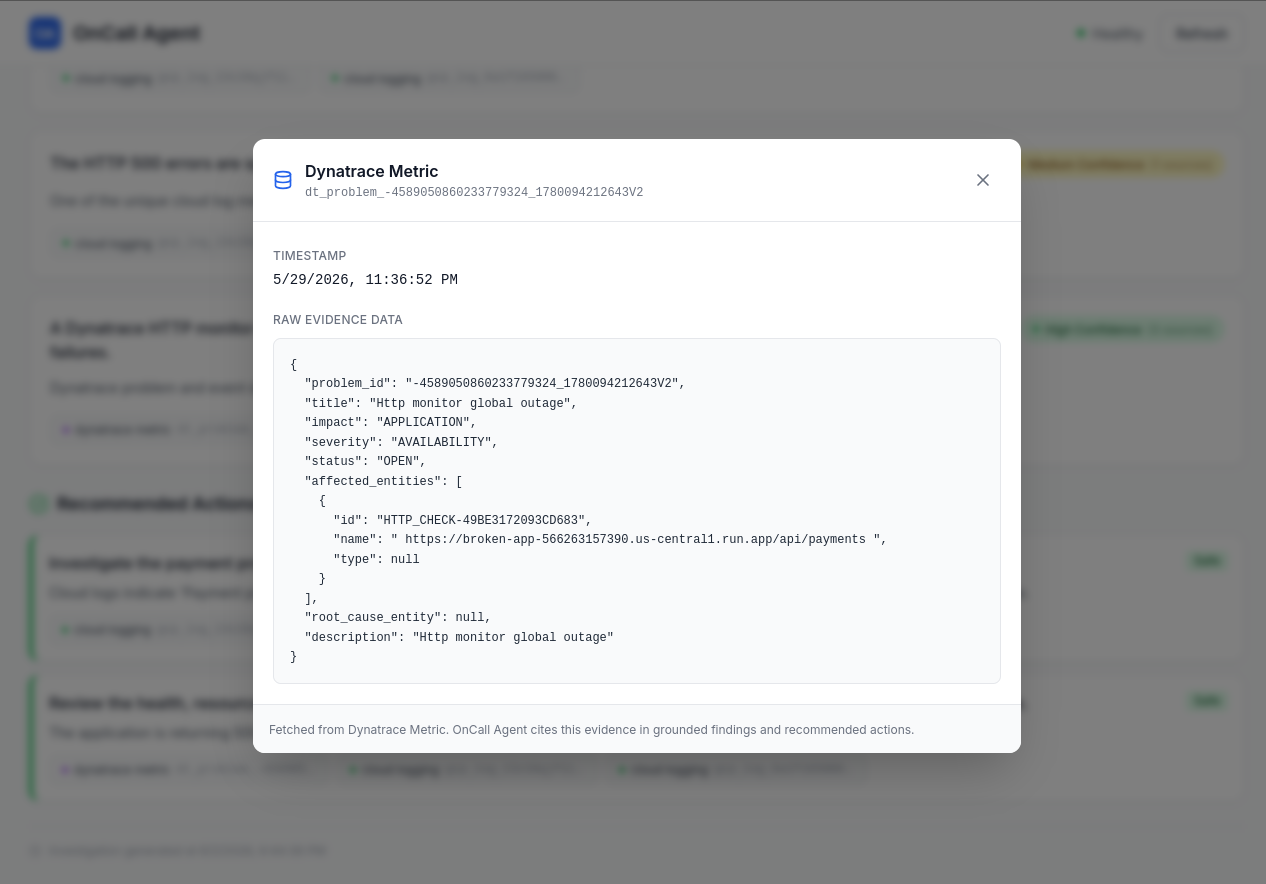
Task: Click the TIMESTAMP label
Action: [310, 256]
